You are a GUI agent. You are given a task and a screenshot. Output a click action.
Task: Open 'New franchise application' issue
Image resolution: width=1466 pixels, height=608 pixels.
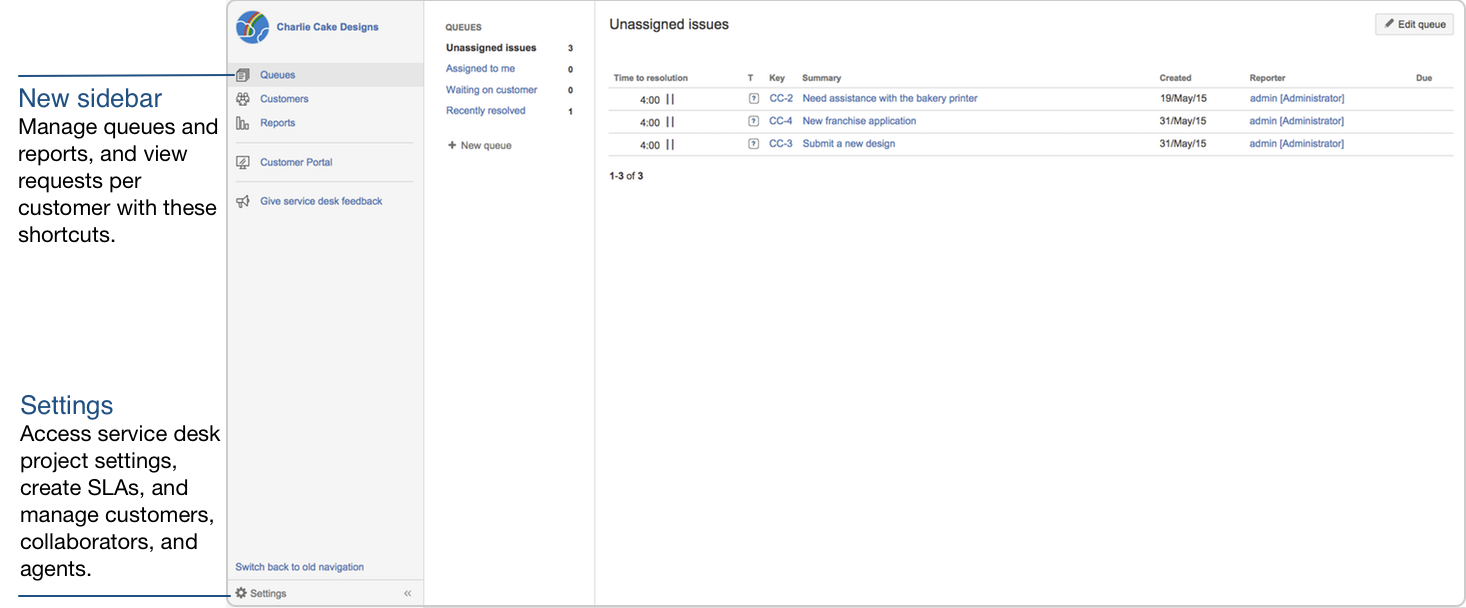click(x=859, y=121)
